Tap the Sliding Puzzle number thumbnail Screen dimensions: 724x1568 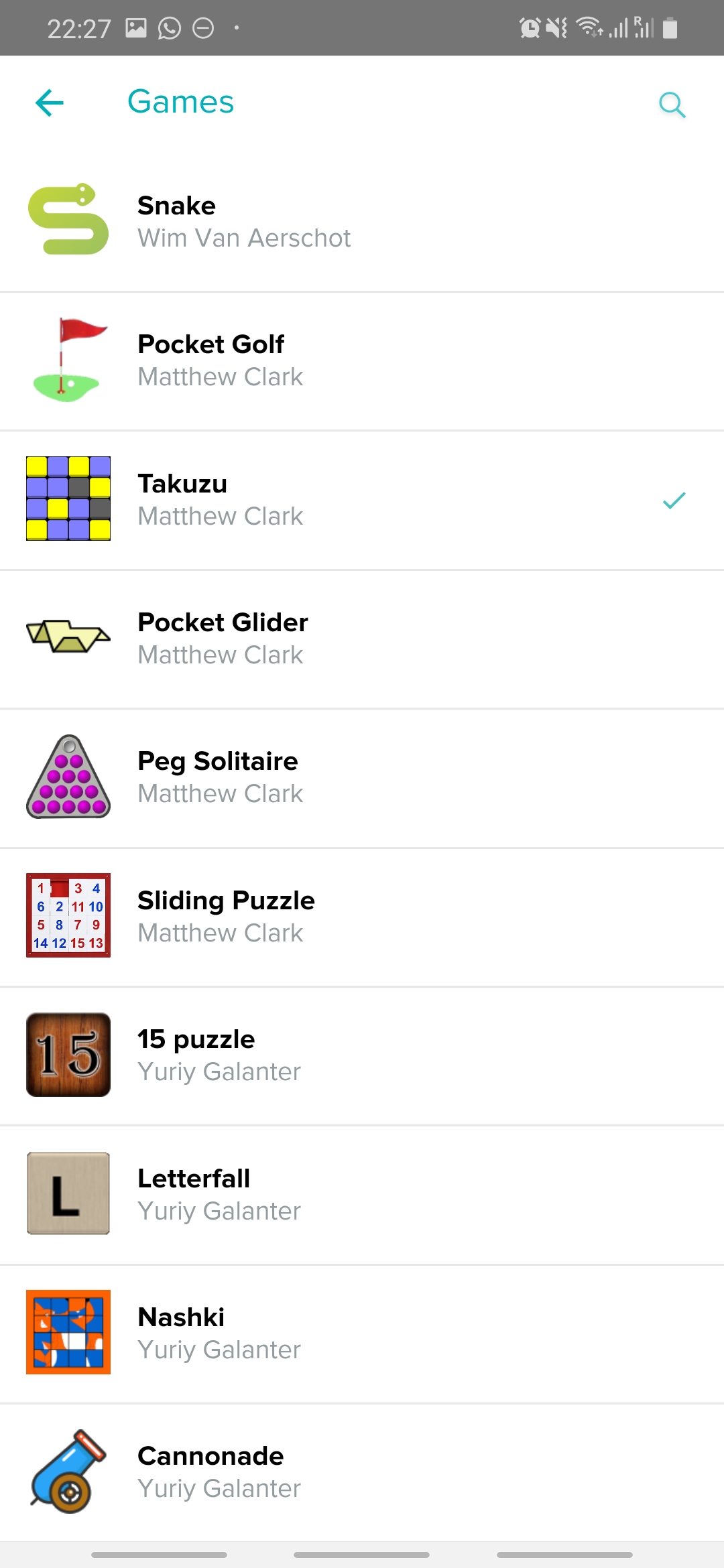pos(68,915)
